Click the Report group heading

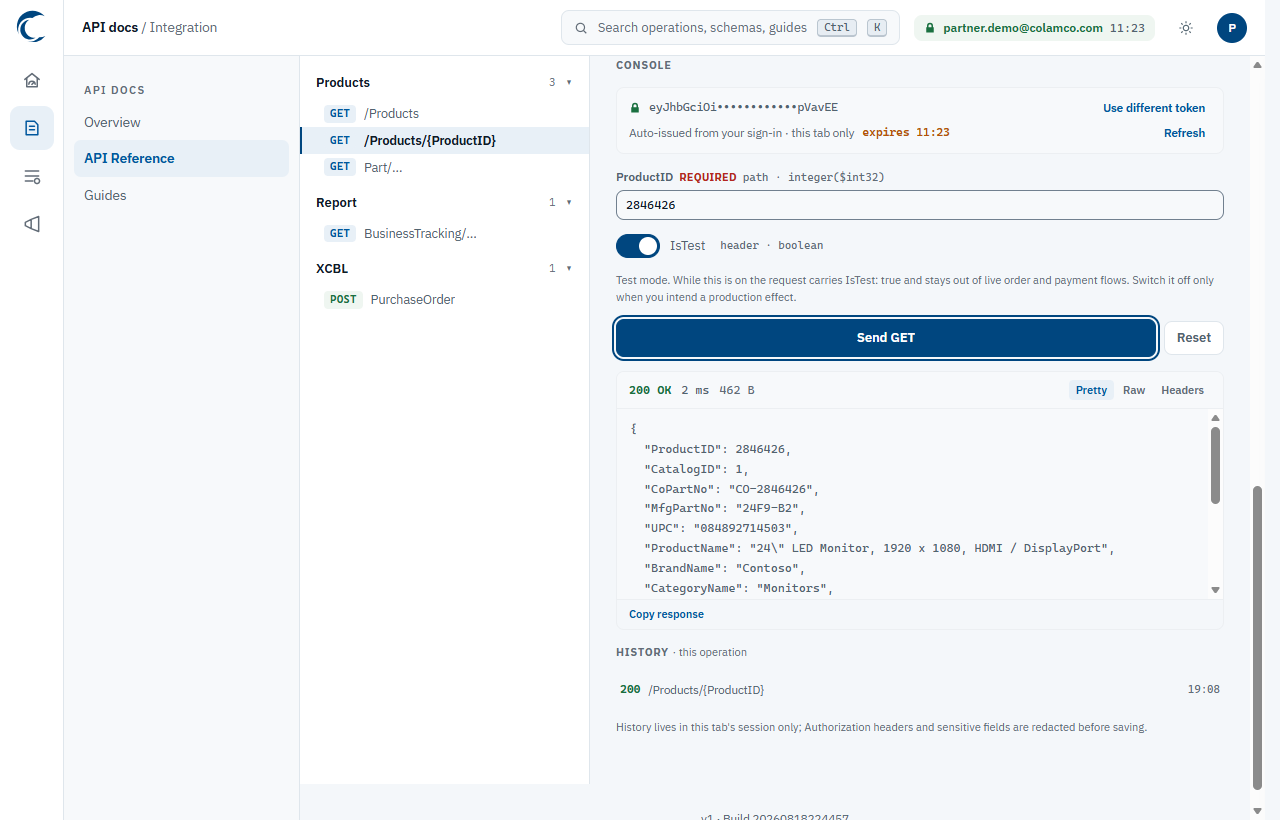click(336, 203)
